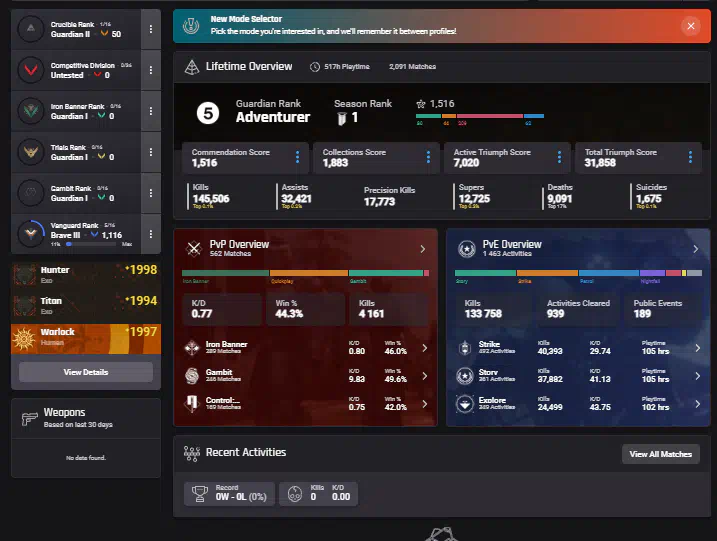
Task: Click the Strike activity icon
Action: tap(465, 348)
